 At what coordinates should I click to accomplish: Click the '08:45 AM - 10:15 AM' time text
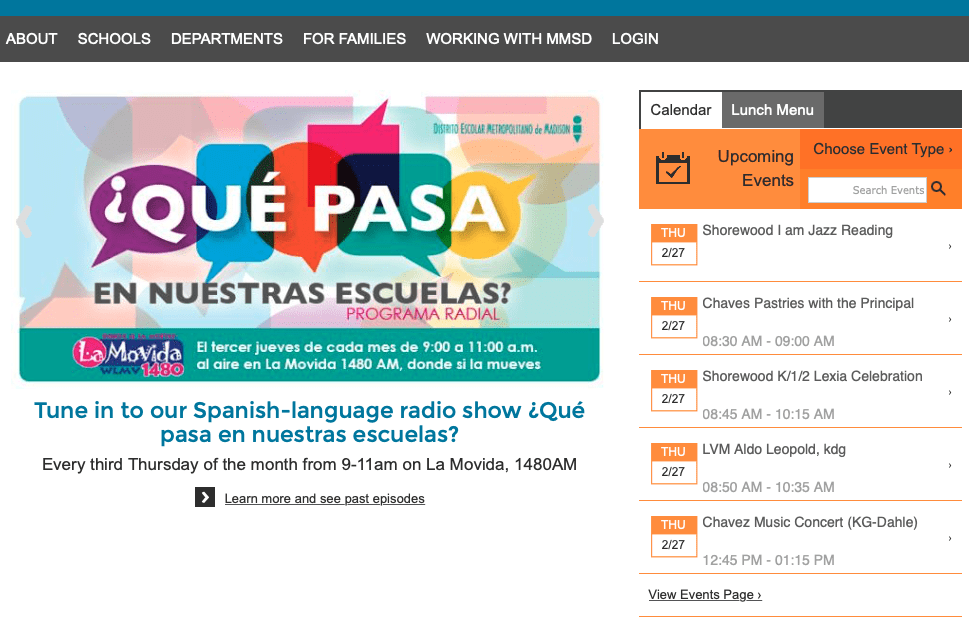coord(768,414)
